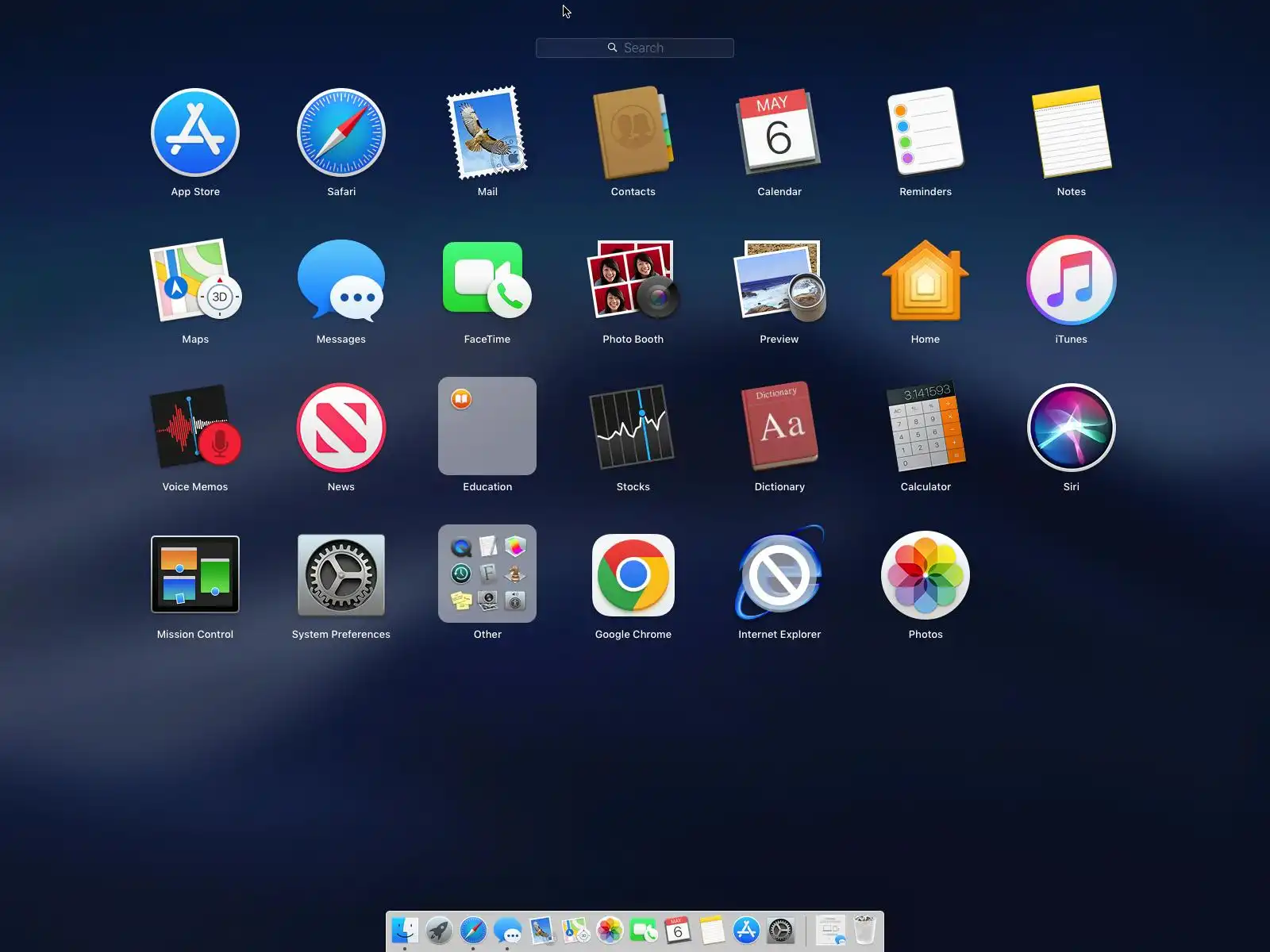Image resolution: width=1270 pixels, height=952 pixels.
Task: Open the Internet Explorer app
Action: point(779,574)
